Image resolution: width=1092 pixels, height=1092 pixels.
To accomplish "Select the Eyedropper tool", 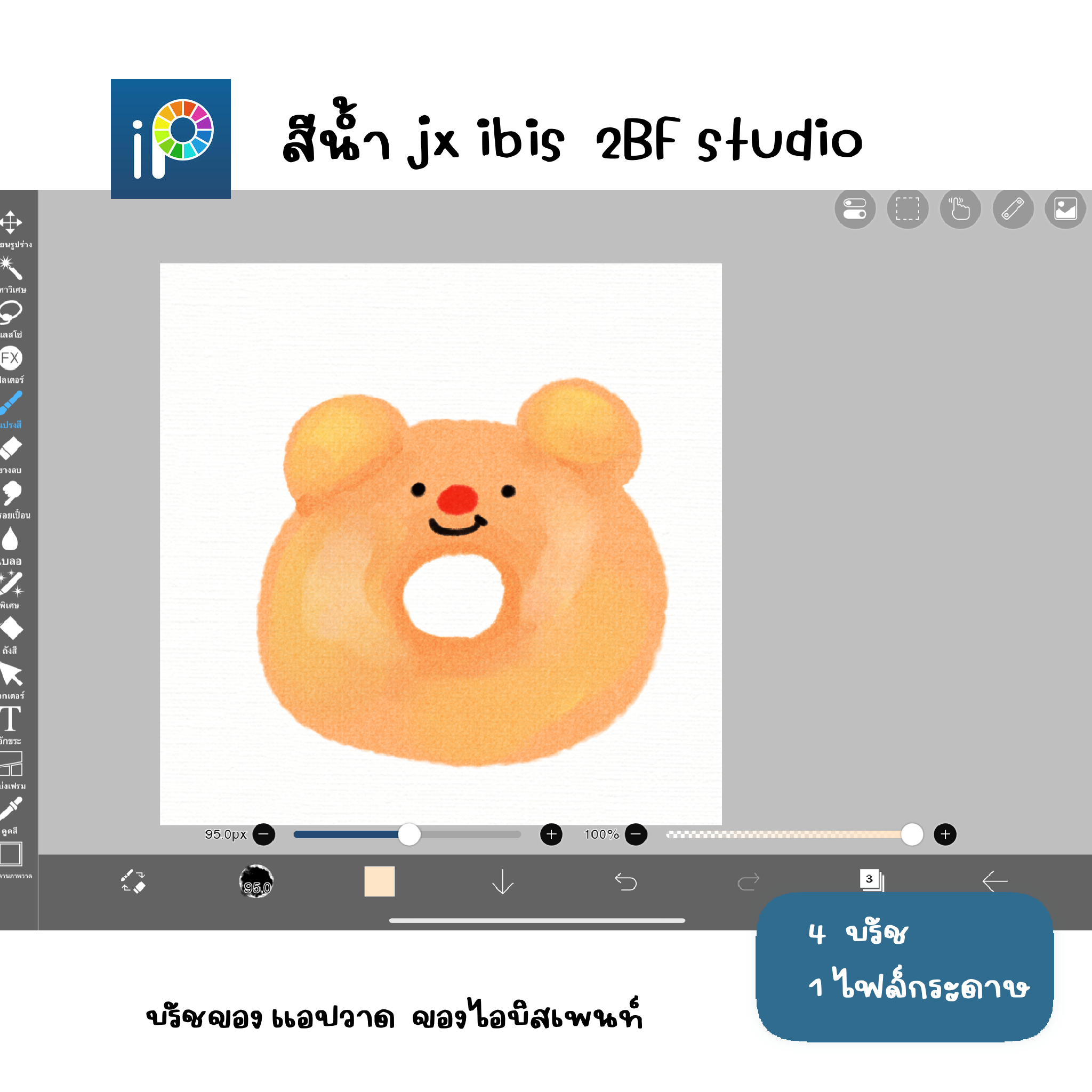I will [11, 809].
